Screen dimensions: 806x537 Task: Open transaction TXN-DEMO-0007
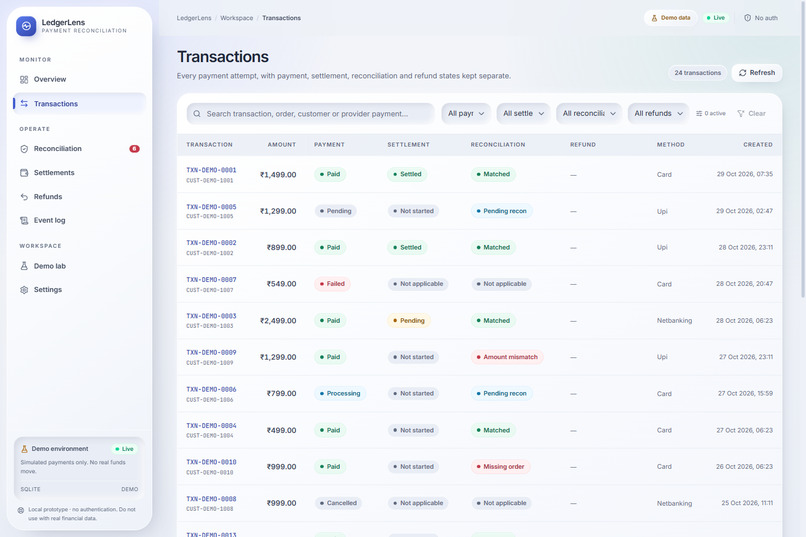(211, 280)
